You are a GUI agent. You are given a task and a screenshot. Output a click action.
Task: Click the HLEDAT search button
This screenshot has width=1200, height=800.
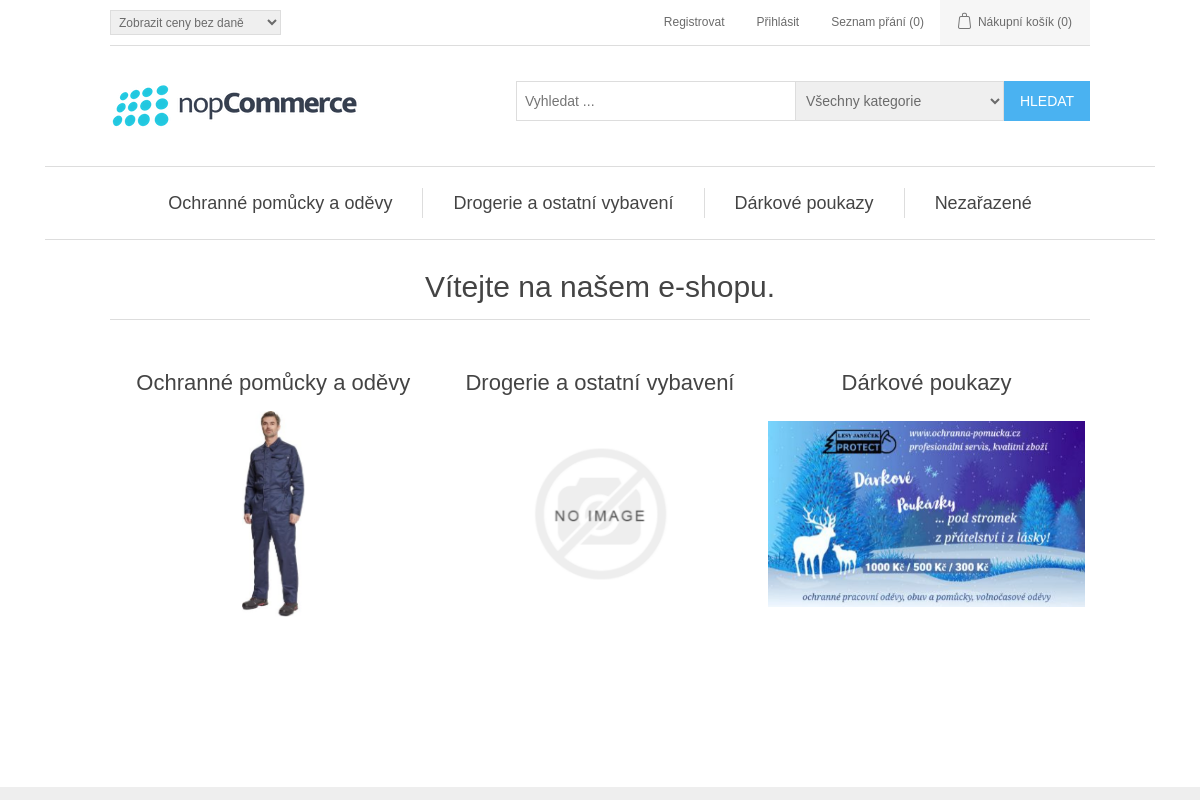pos(1047,101)
